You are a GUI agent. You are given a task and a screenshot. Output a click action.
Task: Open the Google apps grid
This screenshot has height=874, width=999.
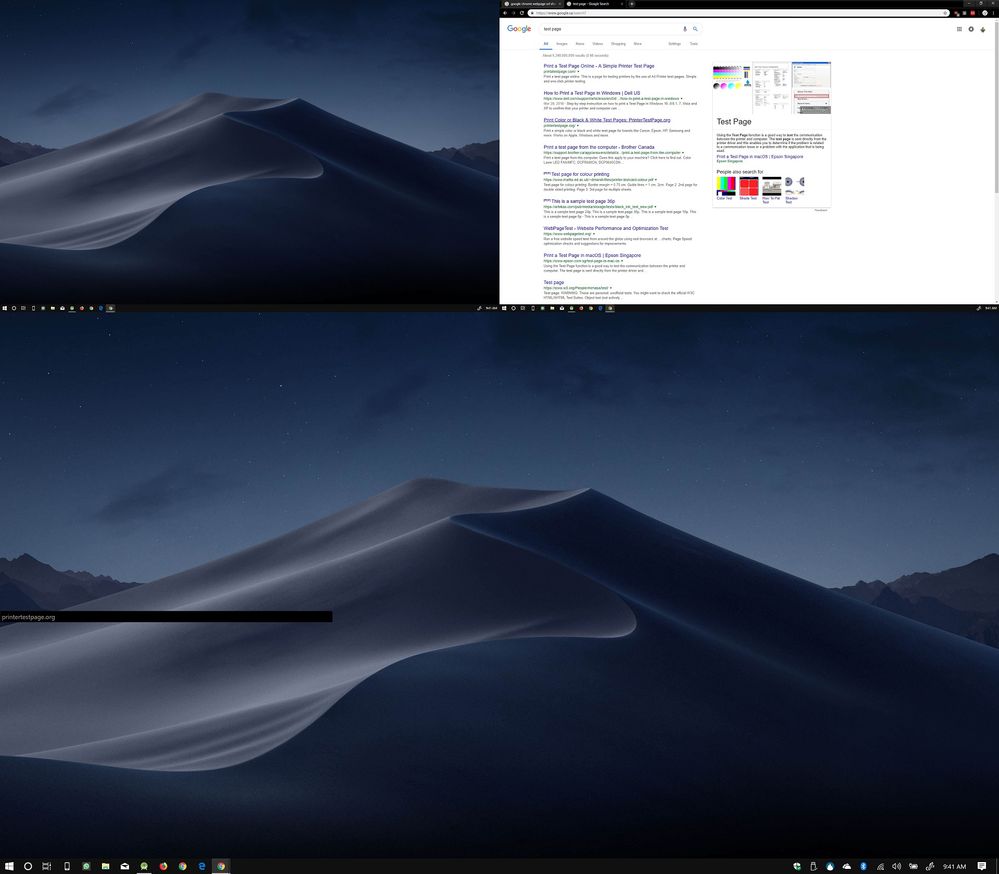point(959,29)
